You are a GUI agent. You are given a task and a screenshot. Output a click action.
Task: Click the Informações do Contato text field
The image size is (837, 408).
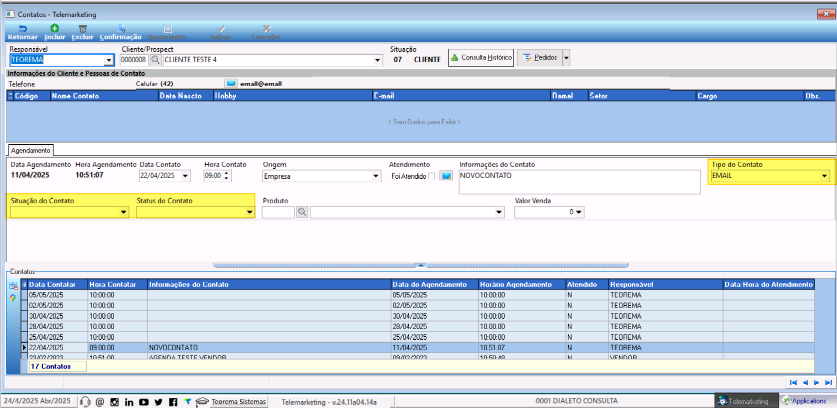tap(579, 182)
